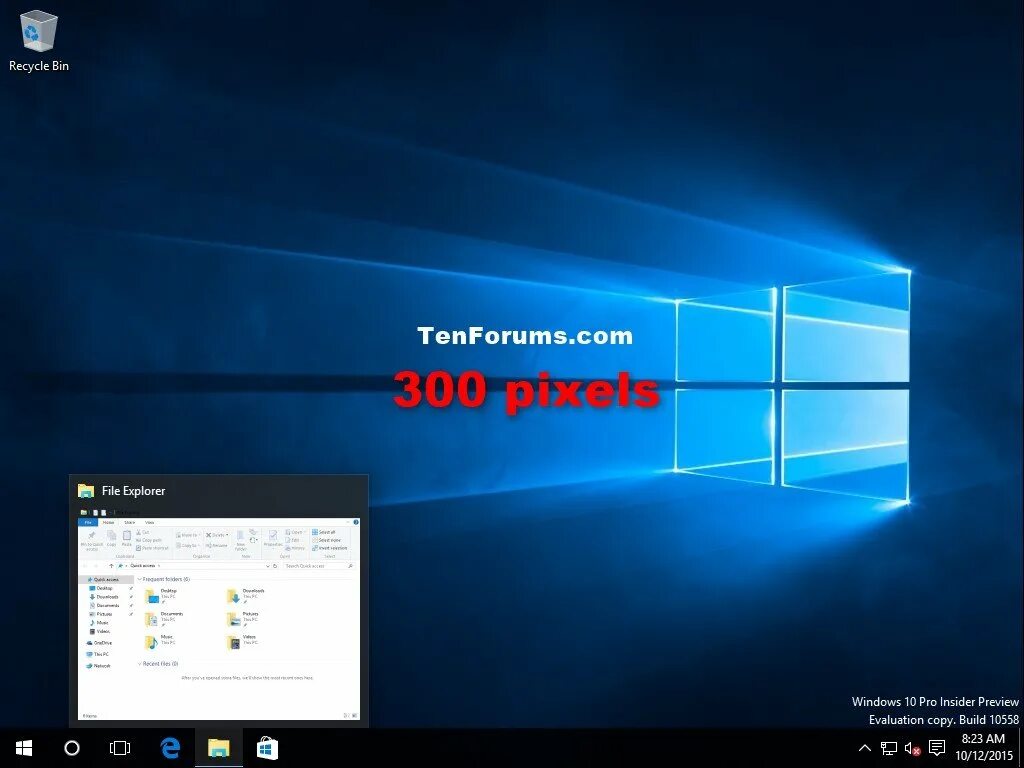Open the Store app from taskbar
The image size is (1024, 768).
(268, 748)
